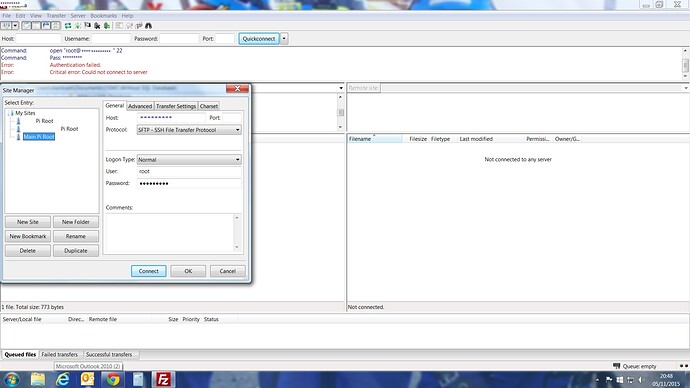The image size is (690, 388).
Task: Toggle synchronized browsing icon
Action: point(139,26)
